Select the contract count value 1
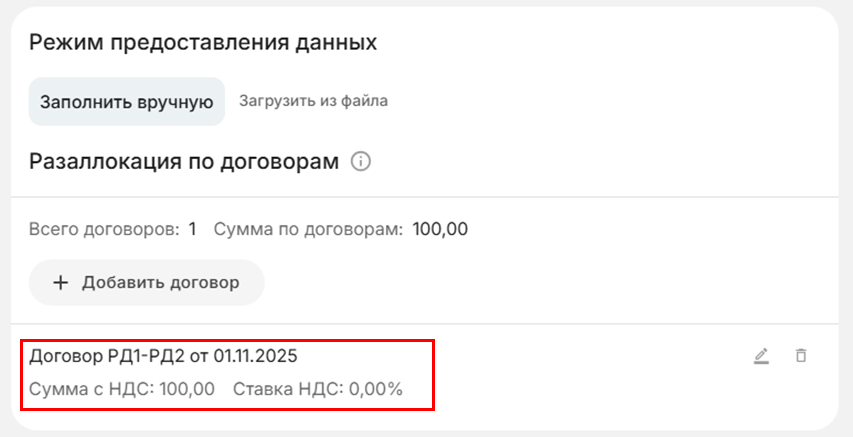This screenshot has width=853, height=437. (192, 229)
